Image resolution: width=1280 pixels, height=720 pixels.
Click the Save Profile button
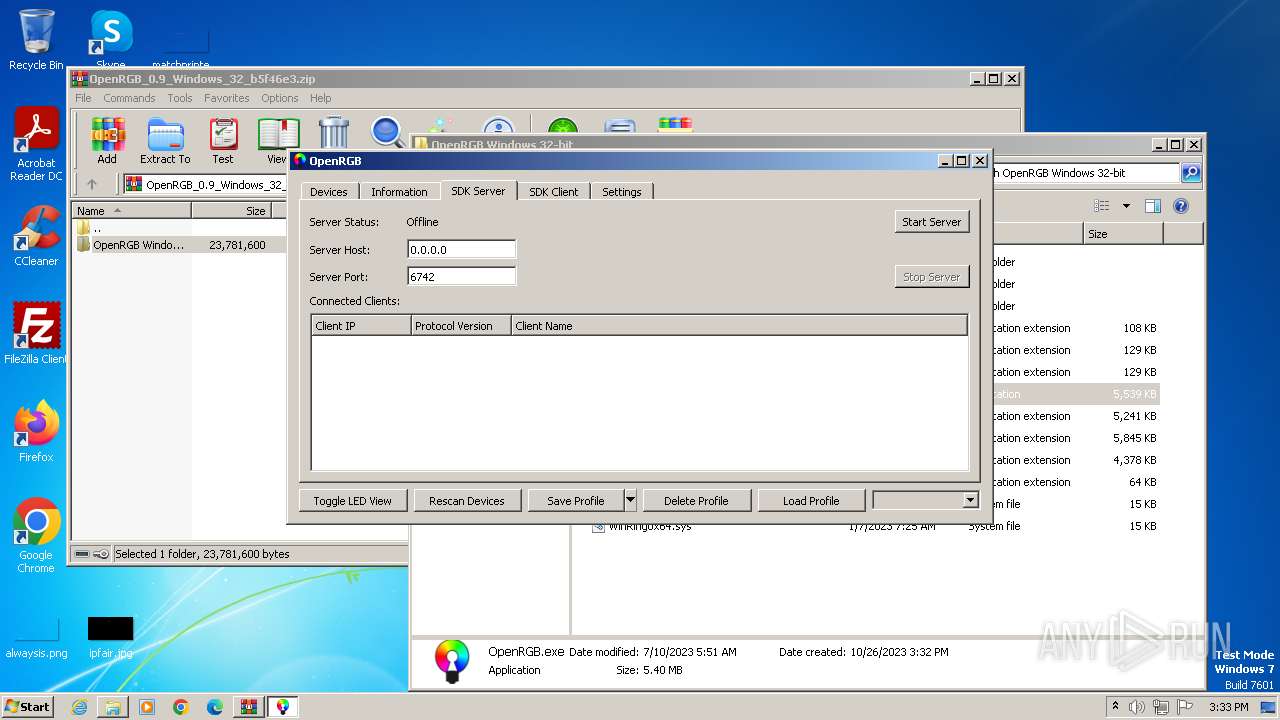(575, 500)
